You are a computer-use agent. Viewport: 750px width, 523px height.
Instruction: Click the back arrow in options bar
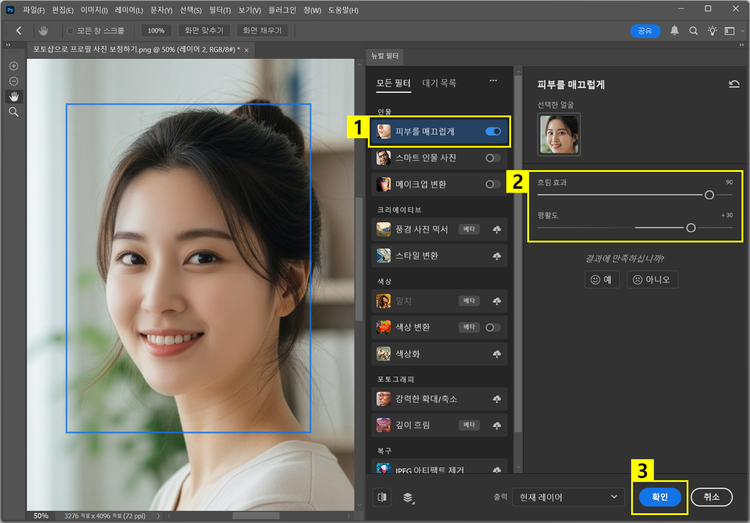(x=18, y=31)
